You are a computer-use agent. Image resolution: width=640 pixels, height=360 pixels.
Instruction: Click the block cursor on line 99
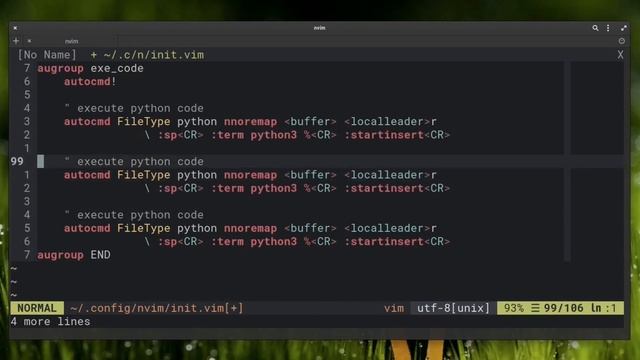coord(40,161)
